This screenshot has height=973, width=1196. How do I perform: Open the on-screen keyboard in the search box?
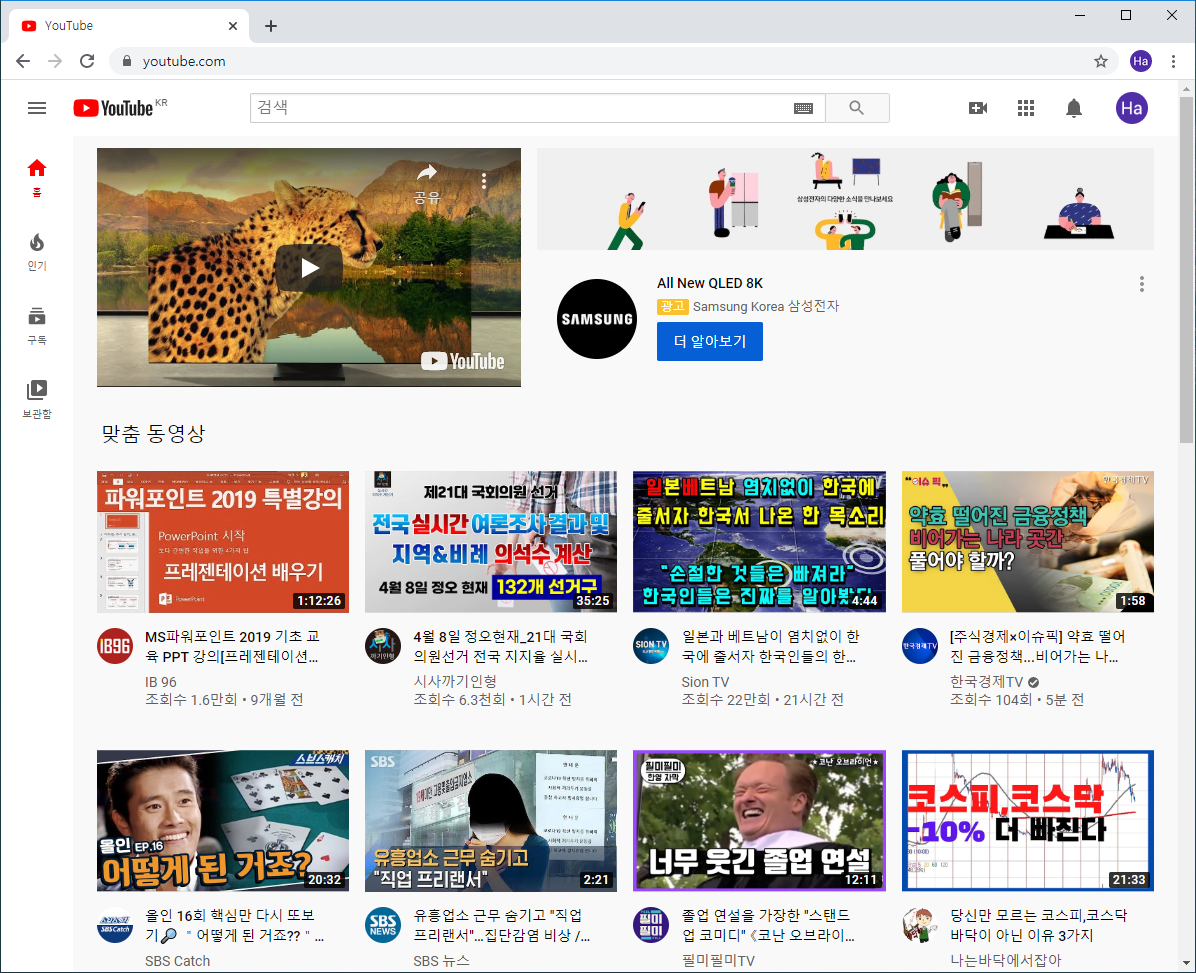tap(803, 108)
